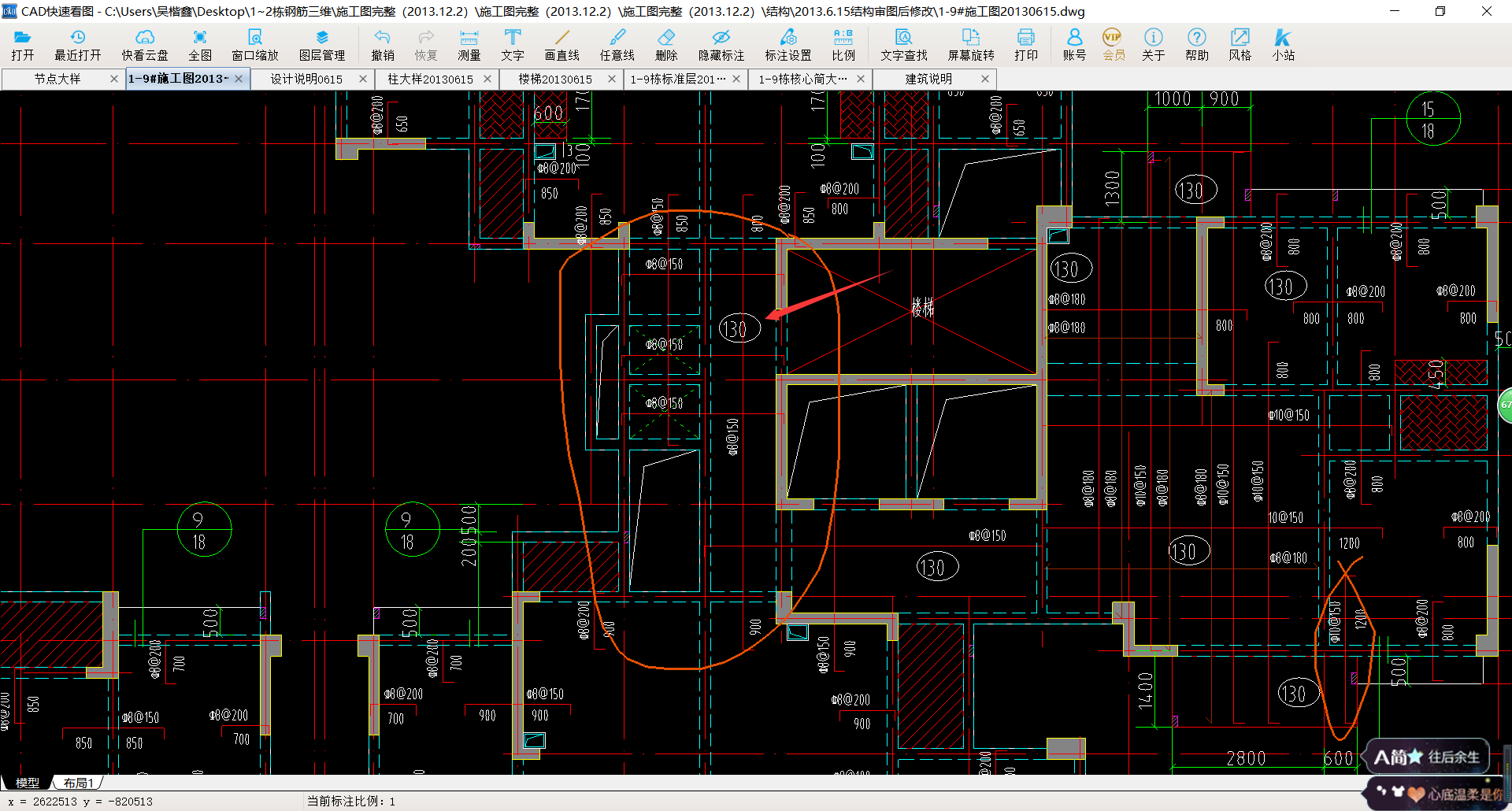This screenshot has width=1512, height=811.
Task: Select the 画直线 line tool
Action: pyautogui.click(x=562, y=45)
